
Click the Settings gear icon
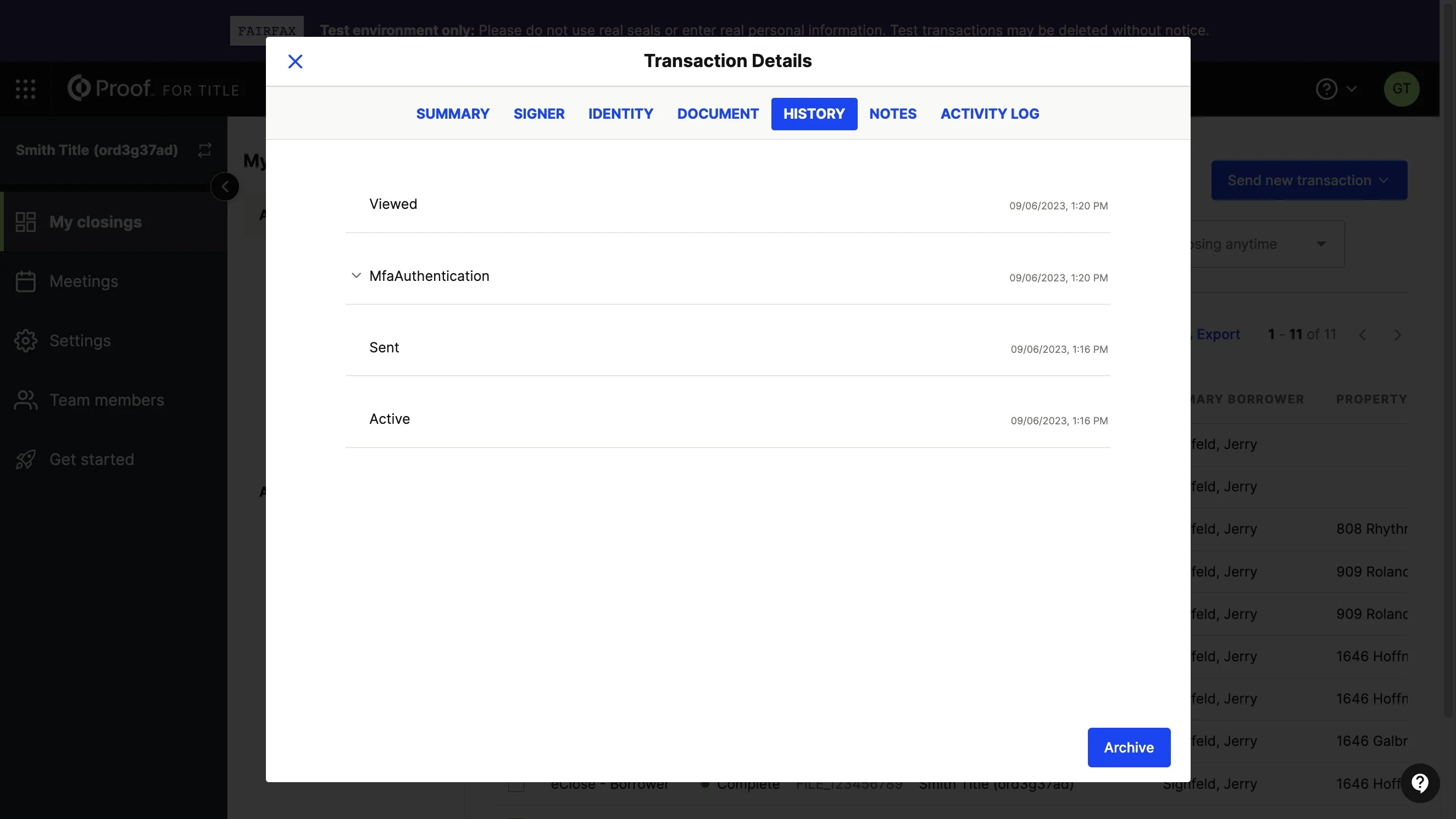click(x=25, y=340)
